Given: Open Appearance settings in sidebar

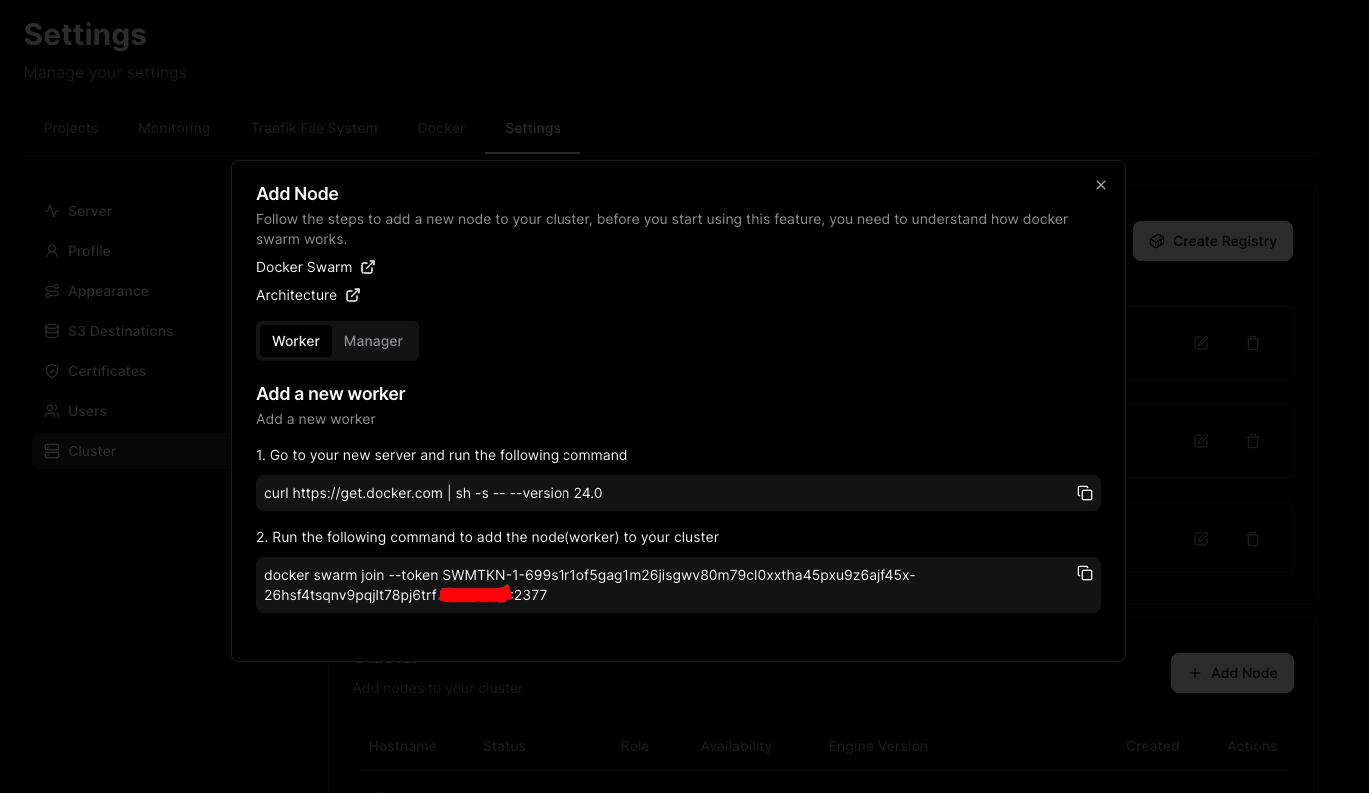Looking at the screenshot, I should point(132,291).
